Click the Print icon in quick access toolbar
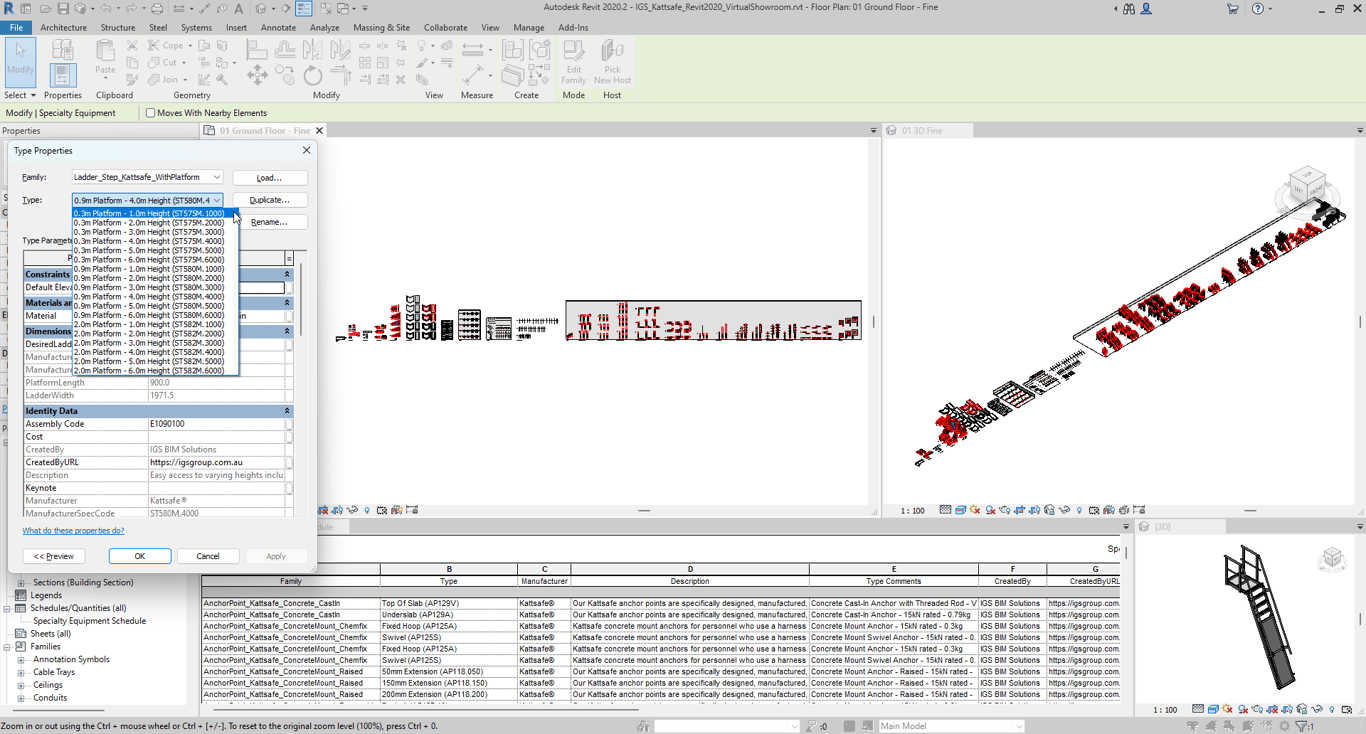 tap(157, 9)
